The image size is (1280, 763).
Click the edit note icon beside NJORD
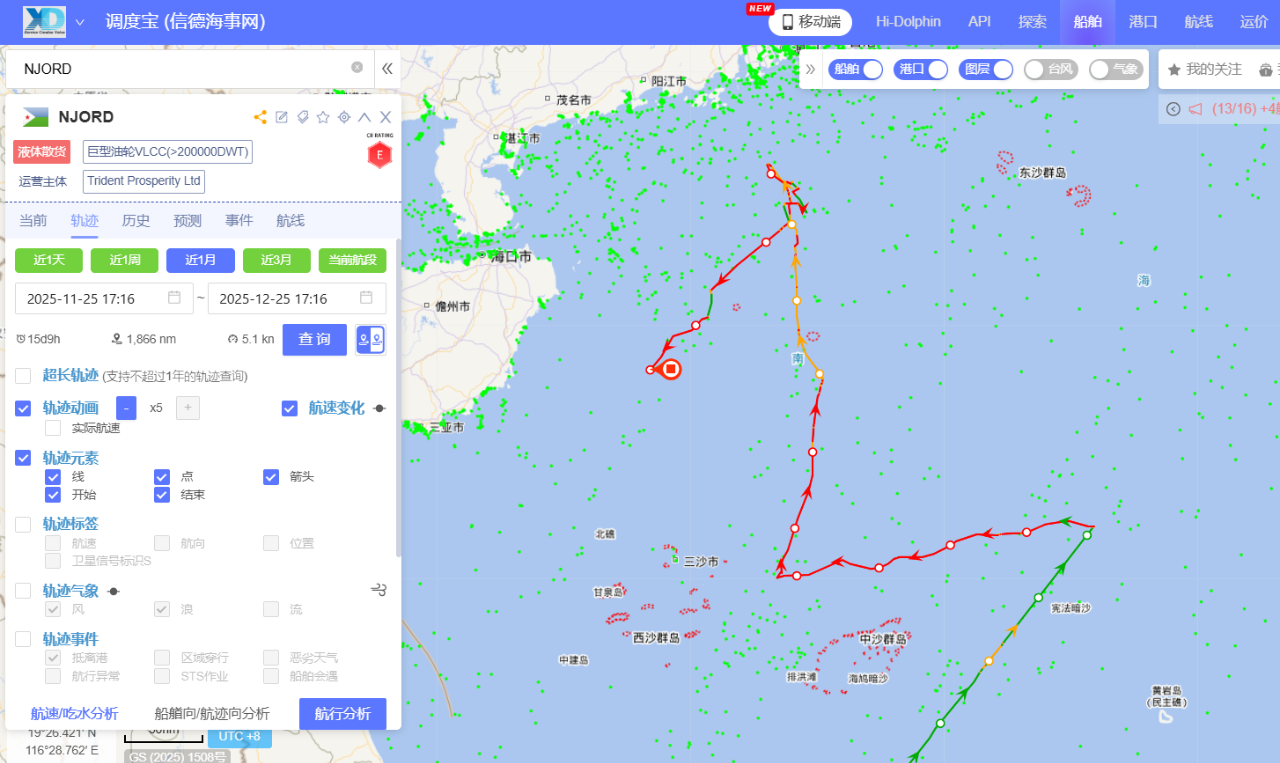(x=282, y=117)
